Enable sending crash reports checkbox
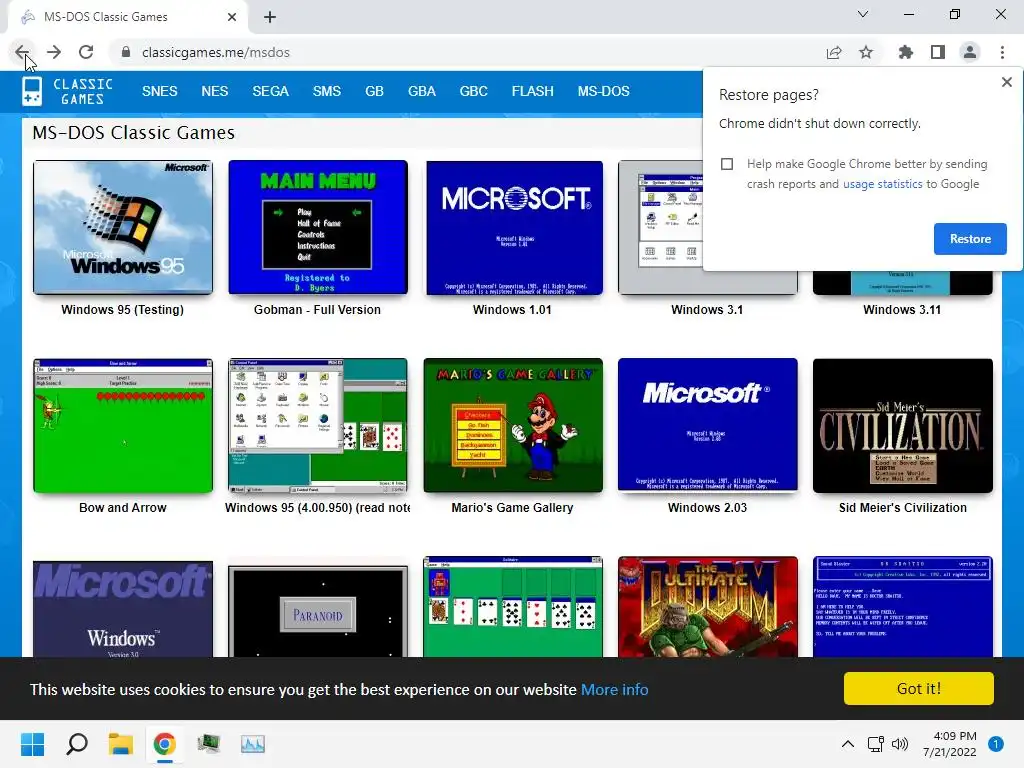Screen dimensions: 1024x768 (727, 164)
